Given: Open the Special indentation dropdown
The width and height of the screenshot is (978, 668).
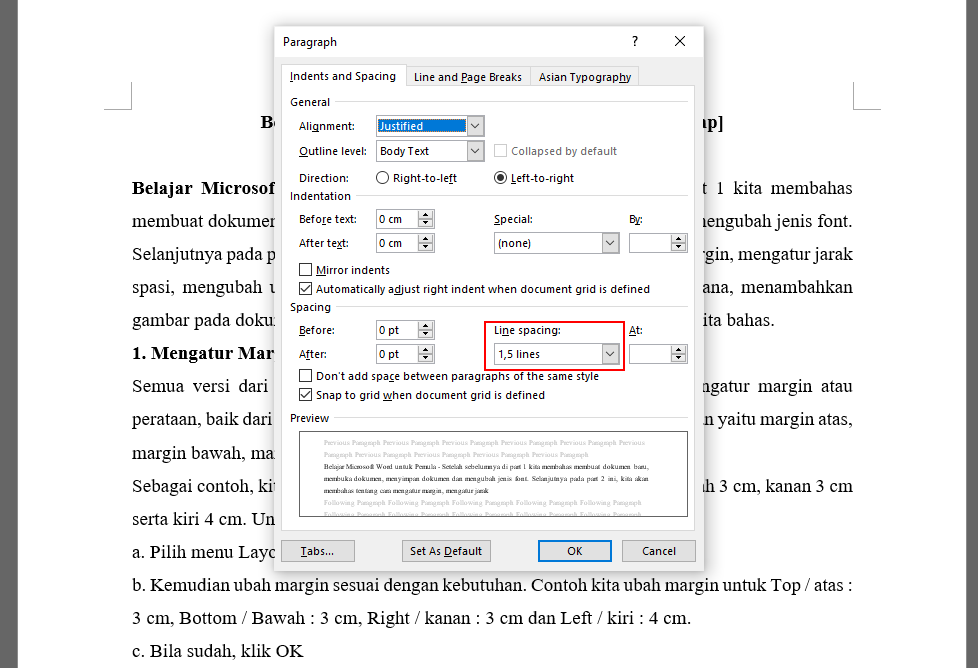Looking at the screenshot, I should [610, 243].
